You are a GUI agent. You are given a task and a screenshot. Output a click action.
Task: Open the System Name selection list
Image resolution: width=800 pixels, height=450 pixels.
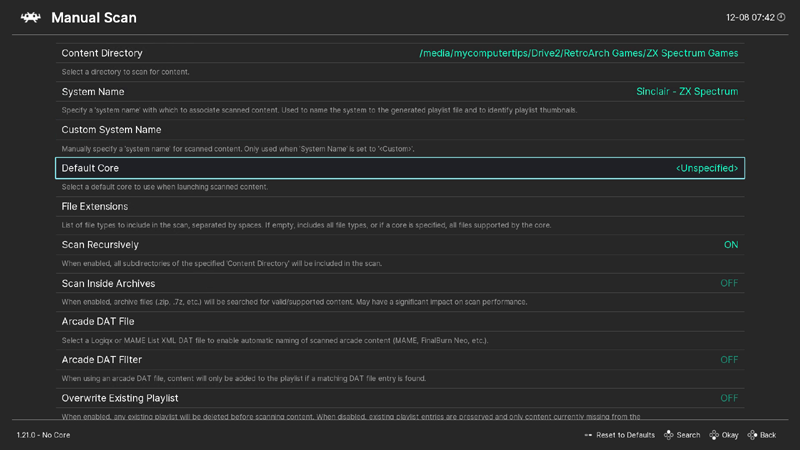pos(400,92)
